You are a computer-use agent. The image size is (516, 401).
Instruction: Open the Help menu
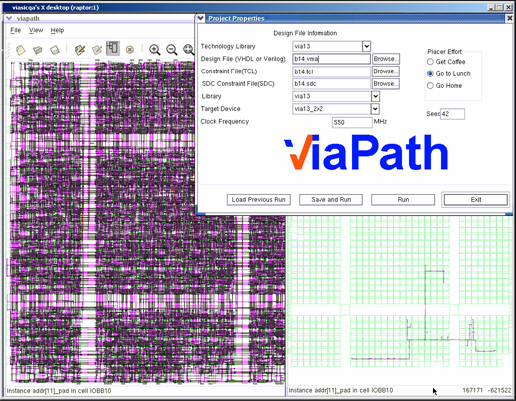coord(57,30)
